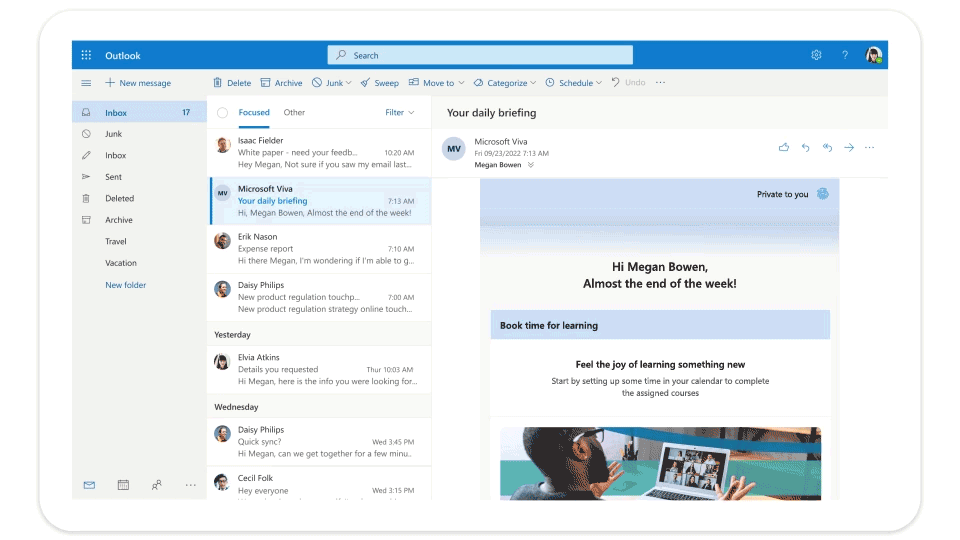The image size is (960, 540).
Task: Open the app launcher grid icon
Action: click(x=86, y=55)
